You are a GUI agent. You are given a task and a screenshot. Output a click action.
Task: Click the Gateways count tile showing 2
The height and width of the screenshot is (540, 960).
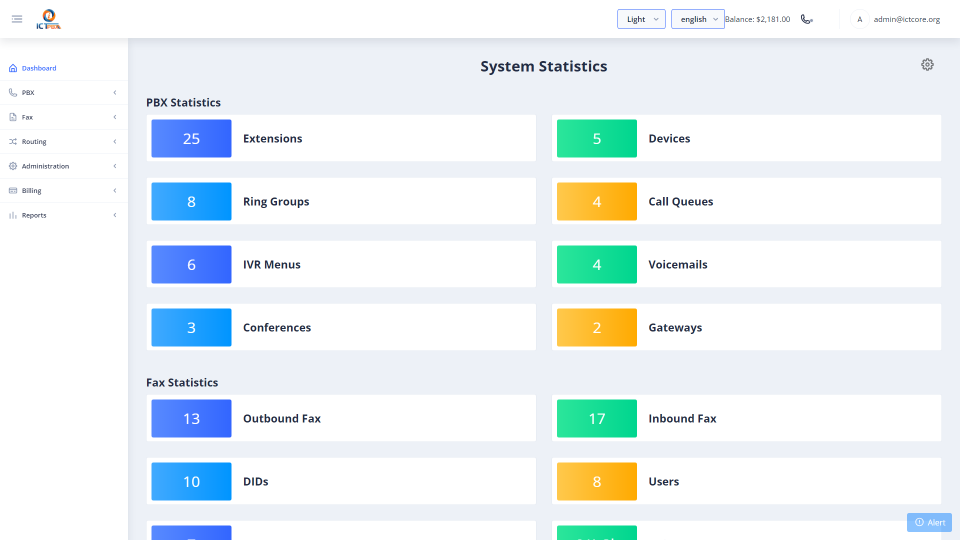(597, 328)
